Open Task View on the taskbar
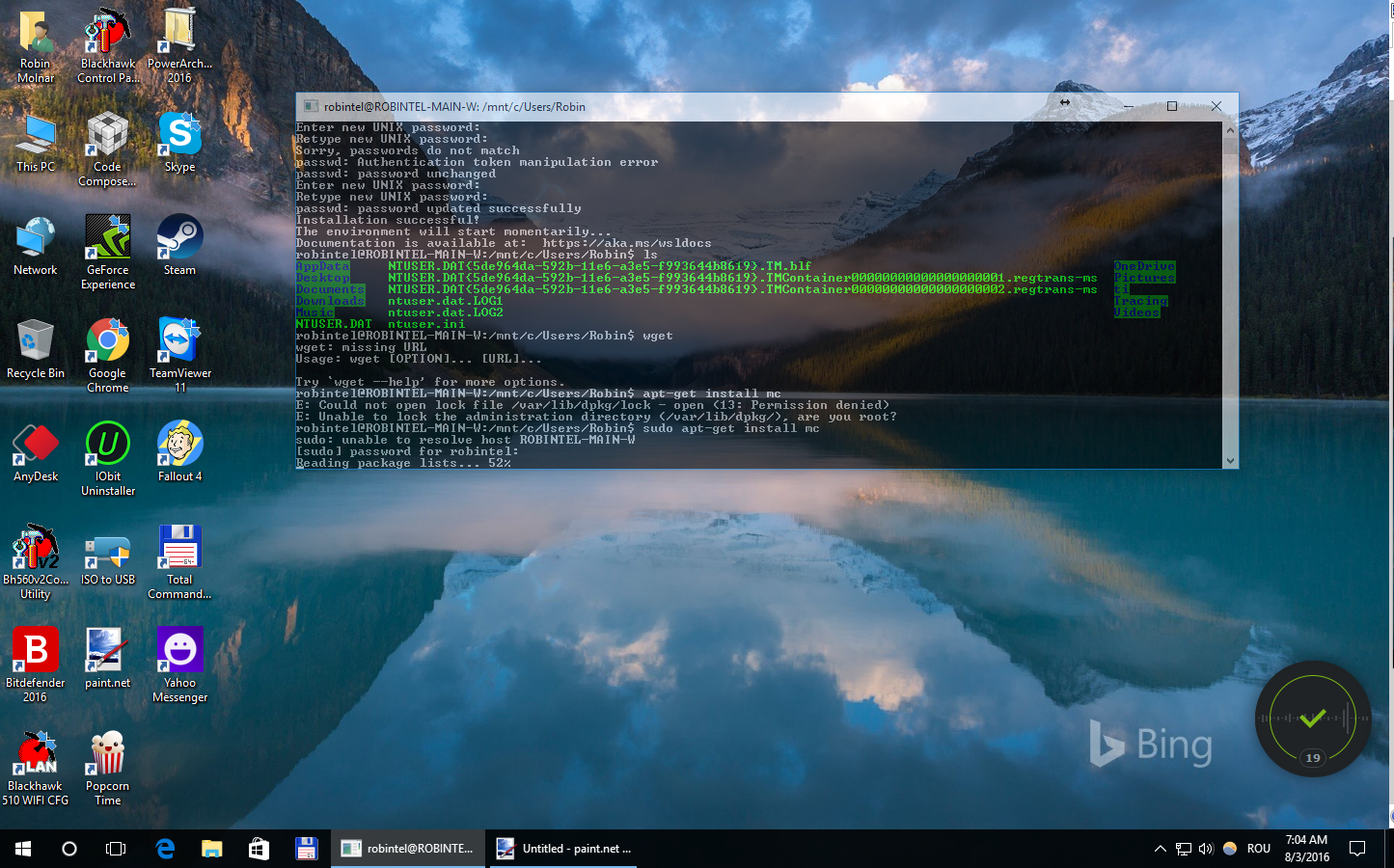The width and height of the screenshot is (1394, 868). point(116,849)
